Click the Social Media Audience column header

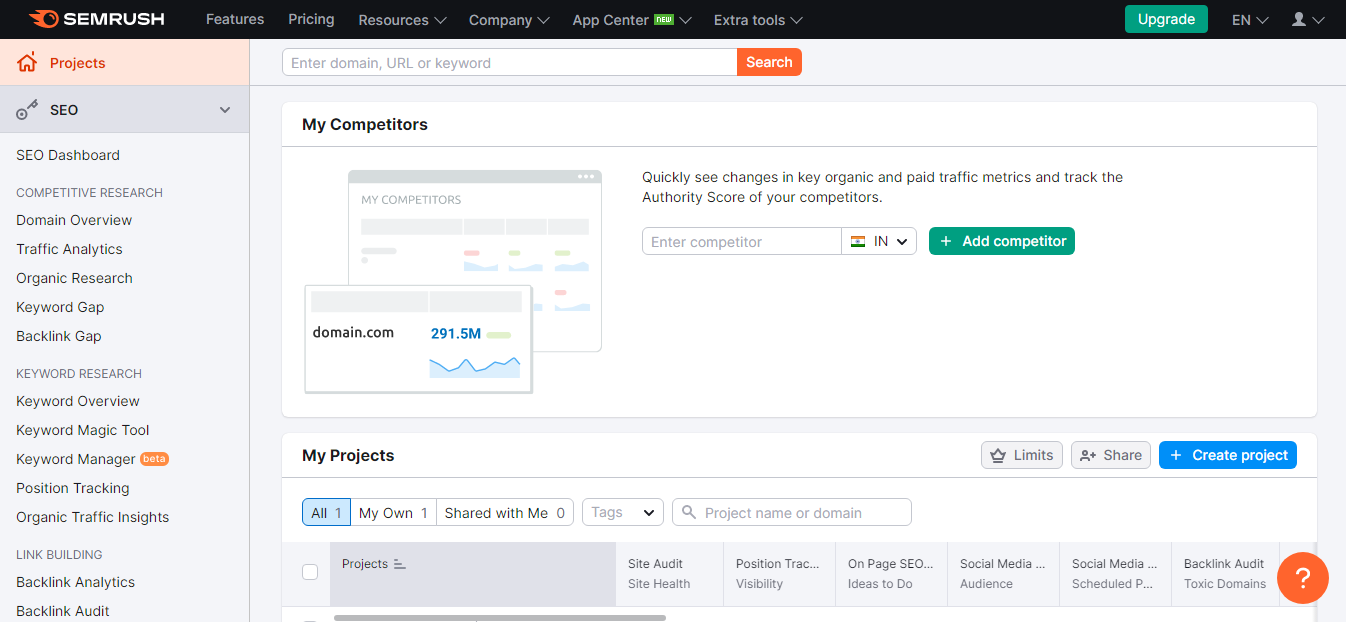coord(1003,574)
